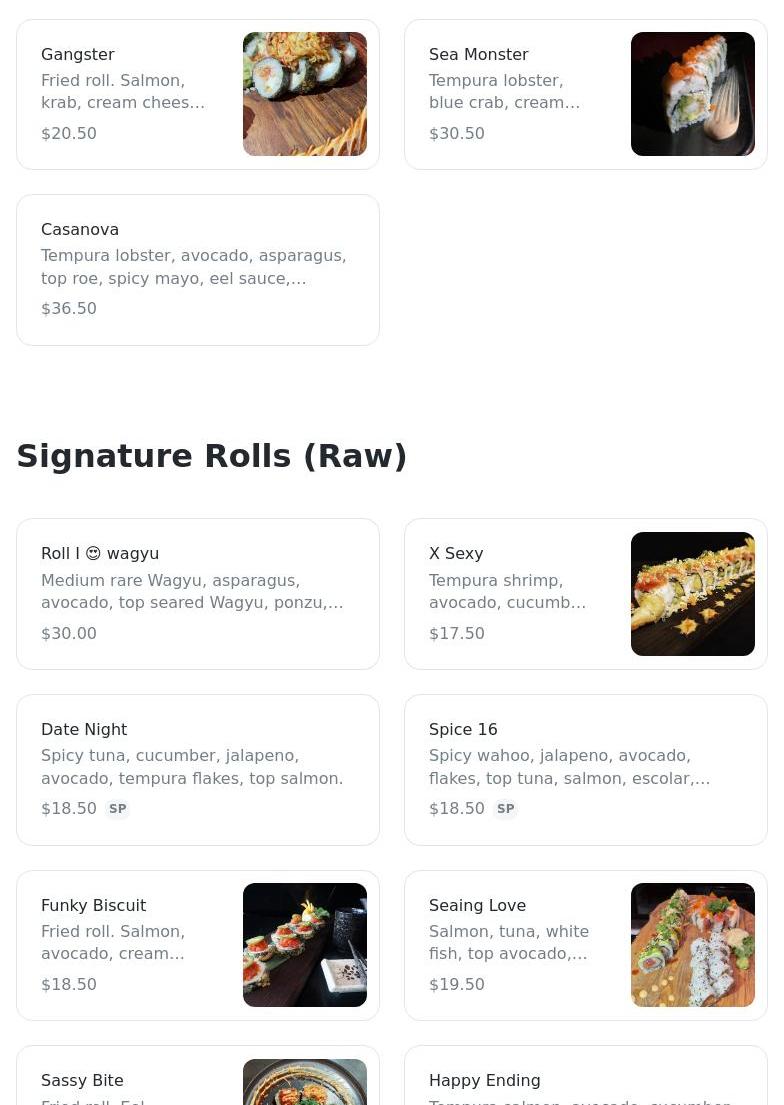
Task: Open the Sea Monster roll photo
Action: point(692,94)
